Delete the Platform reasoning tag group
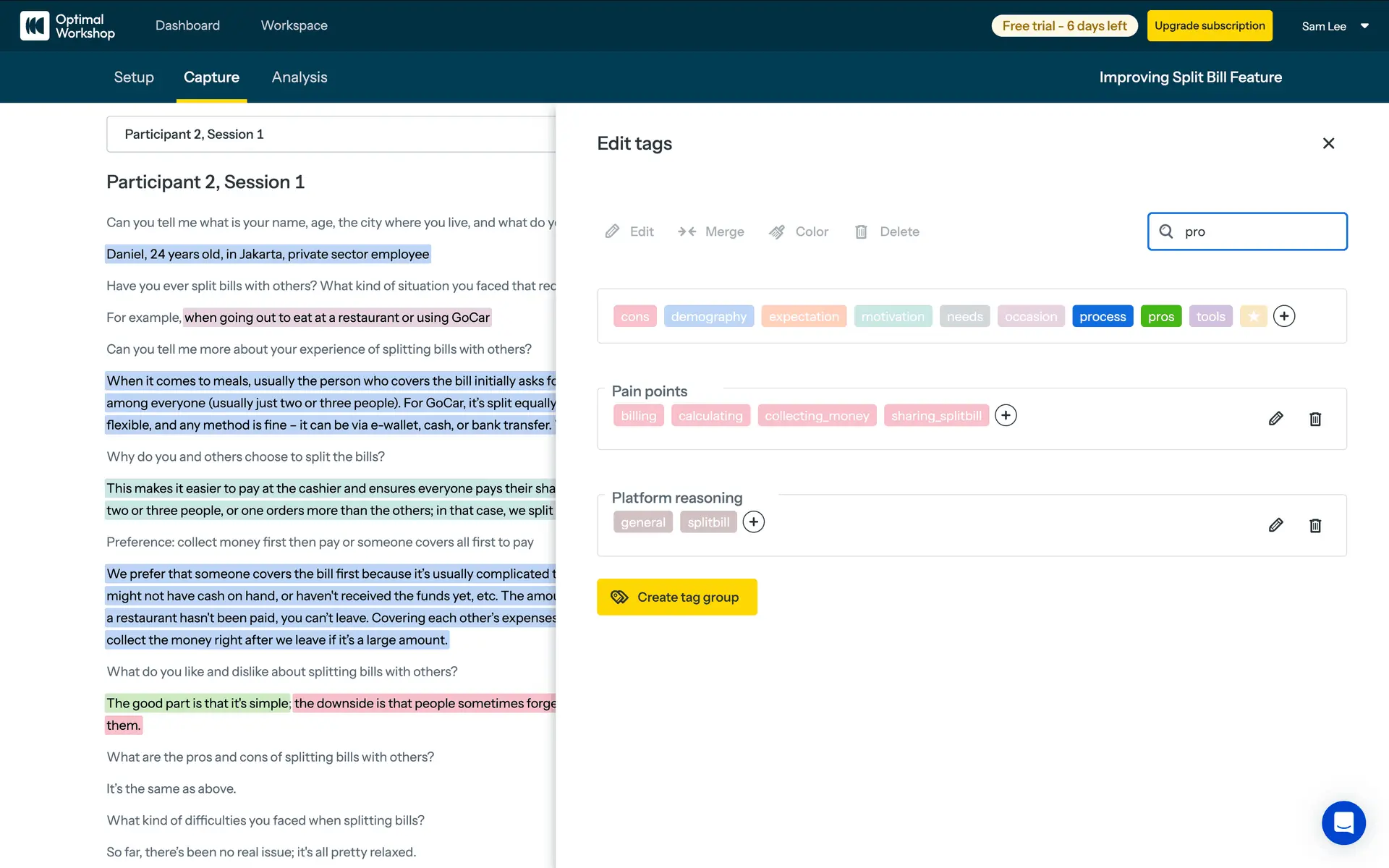Viewport: 1389px width, 868px height. tap(1315, 525)
